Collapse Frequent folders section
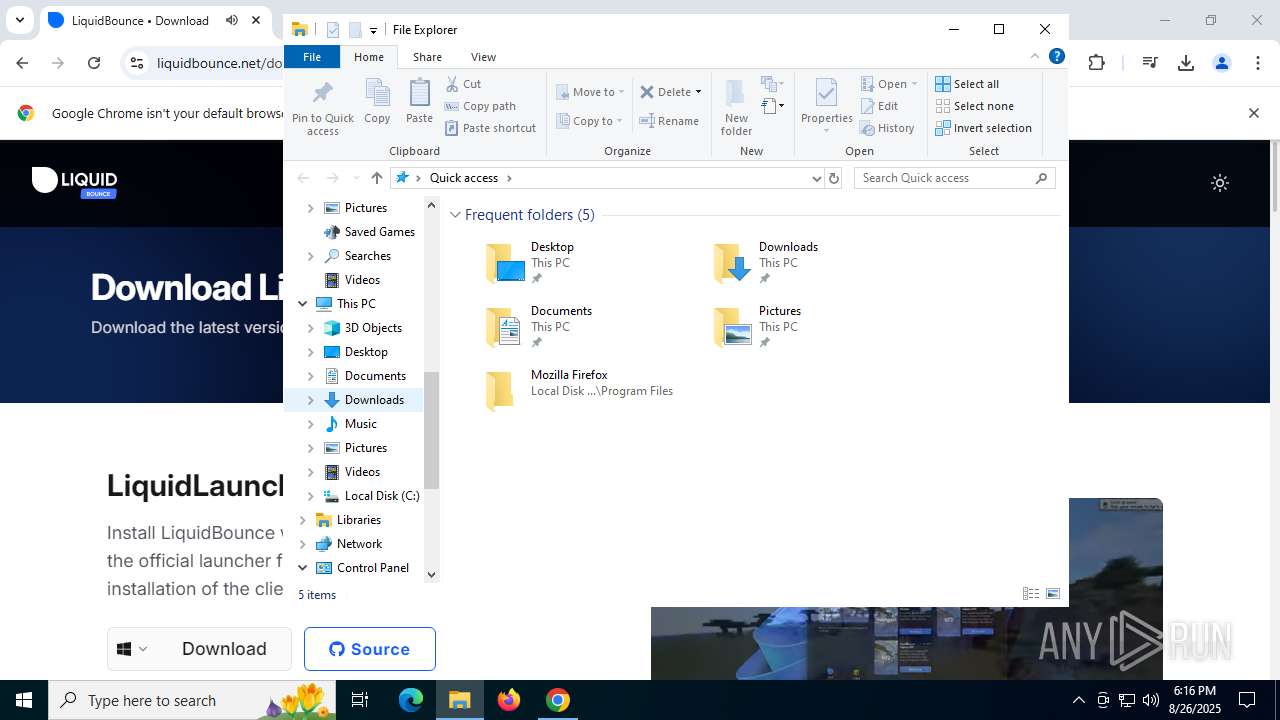 455,215
